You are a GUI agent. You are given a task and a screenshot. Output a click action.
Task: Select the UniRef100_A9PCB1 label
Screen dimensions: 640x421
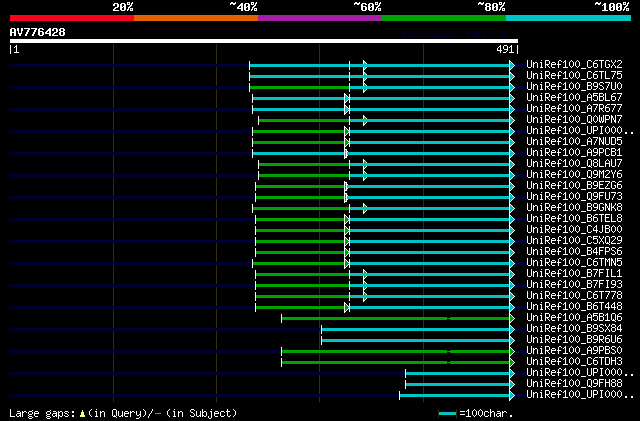574,153
